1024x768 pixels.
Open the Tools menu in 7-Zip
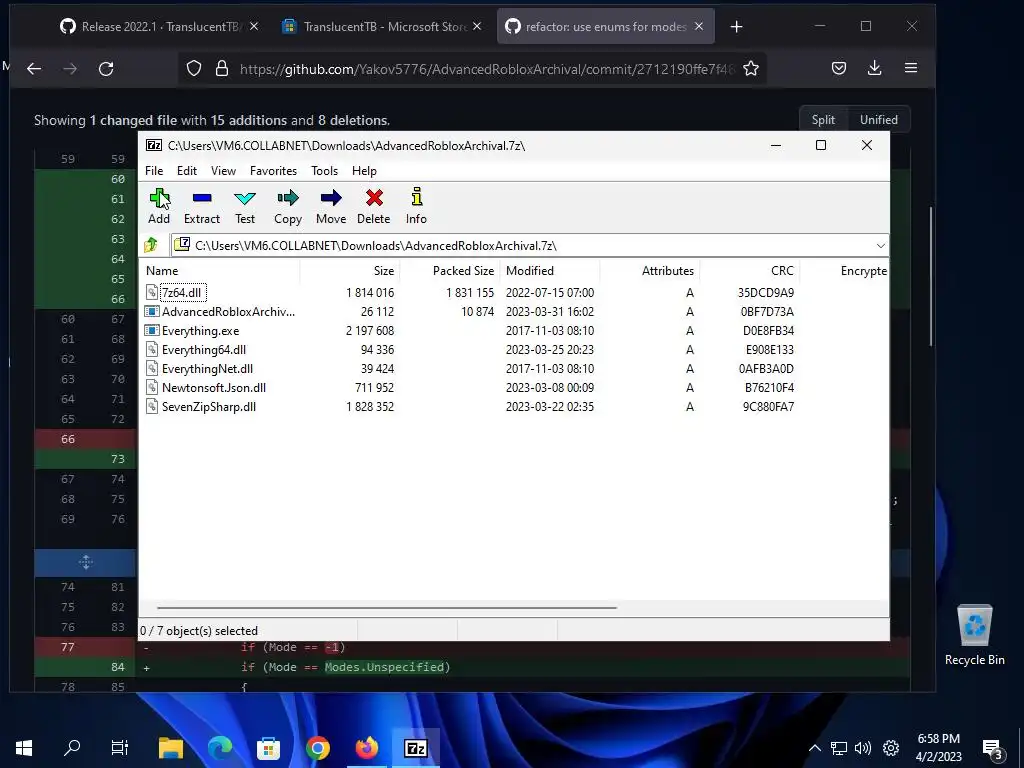click(324, 170)
